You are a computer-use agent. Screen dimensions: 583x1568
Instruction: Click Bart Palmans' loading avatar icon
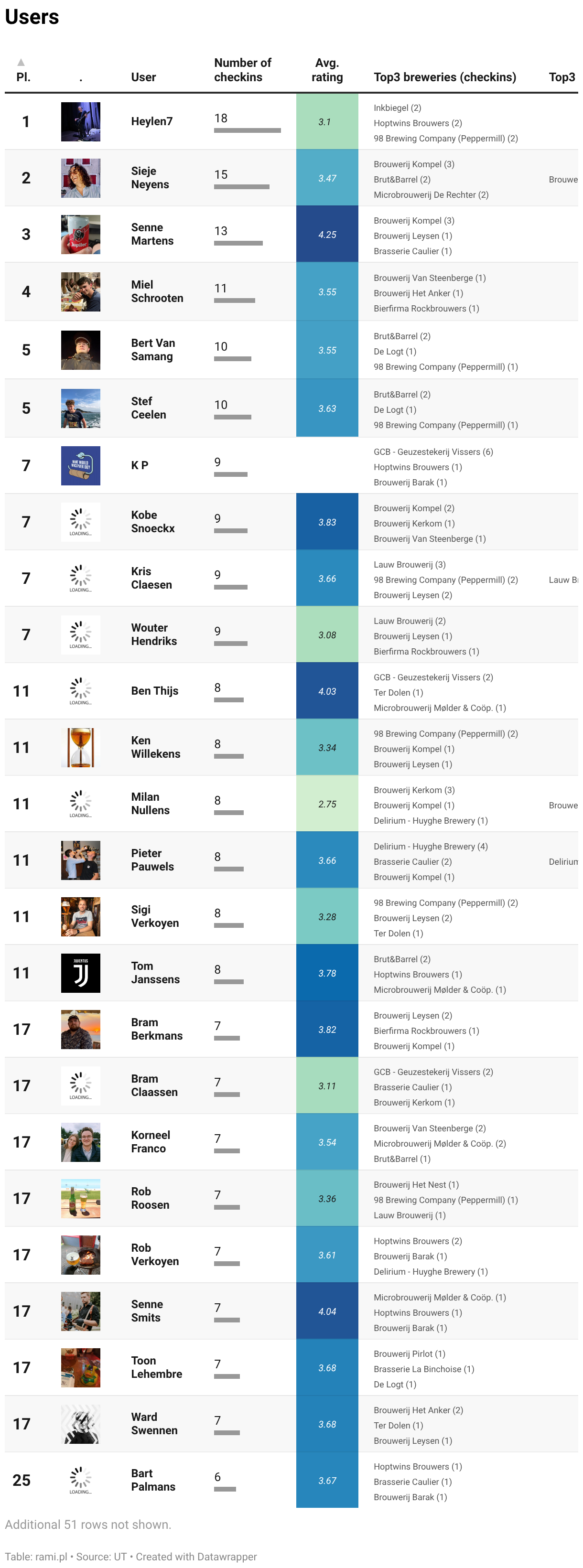click(x=80, y=1481)
